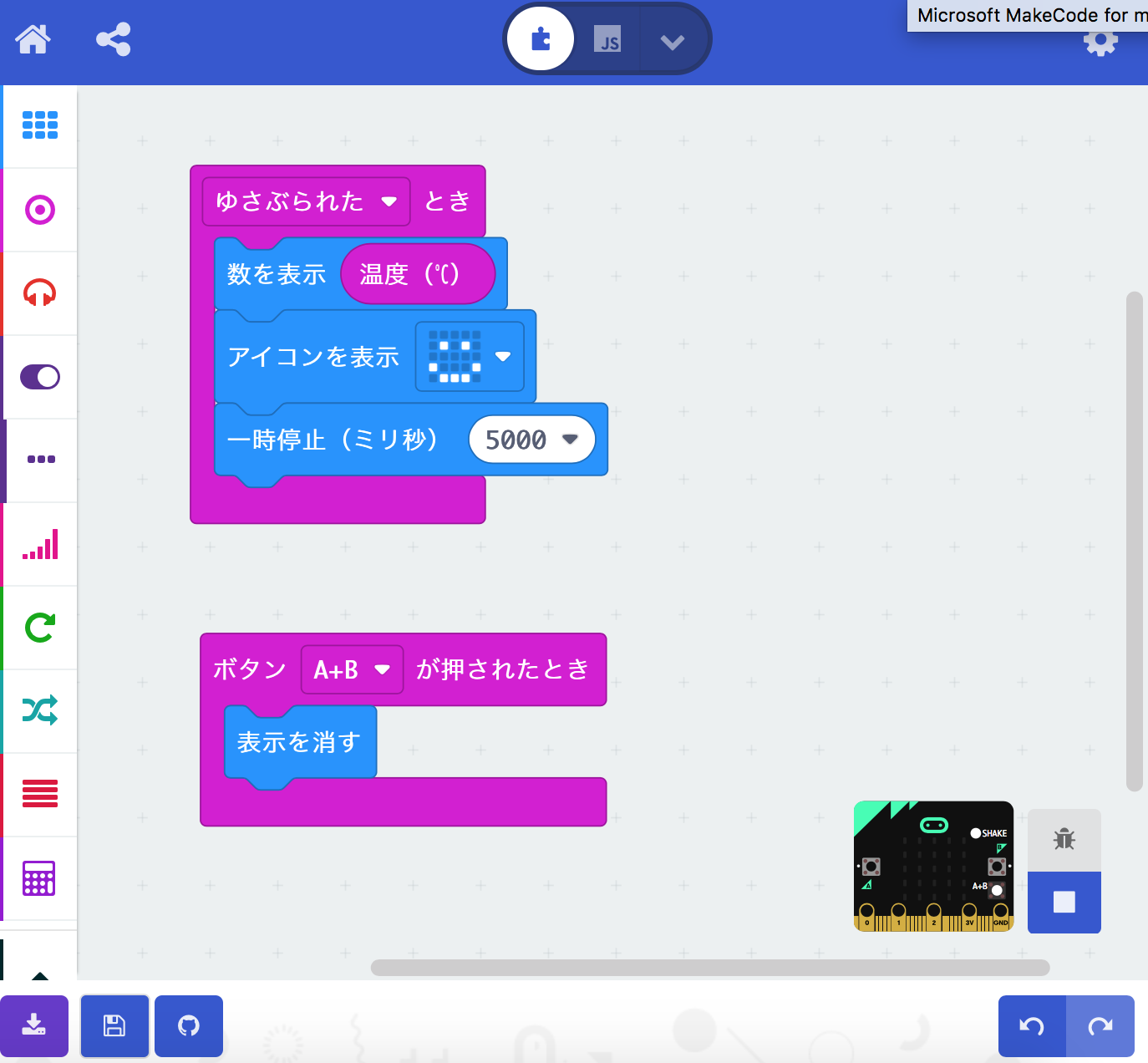1148x1063 pixels.
Task: Go to the Home screen icon
Action: tap(33, 39)
